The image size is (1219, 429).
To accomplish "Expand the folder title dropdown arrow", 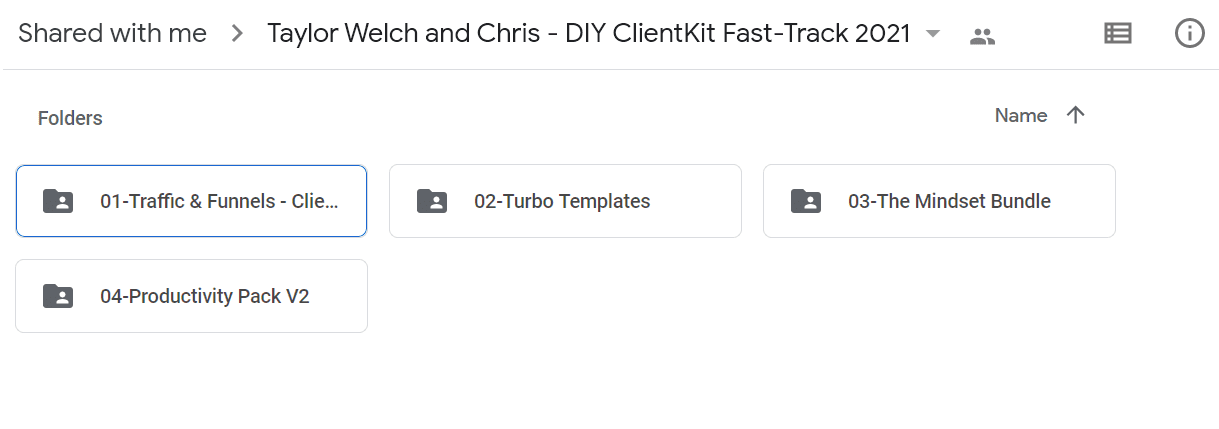I will pos(933,34).
